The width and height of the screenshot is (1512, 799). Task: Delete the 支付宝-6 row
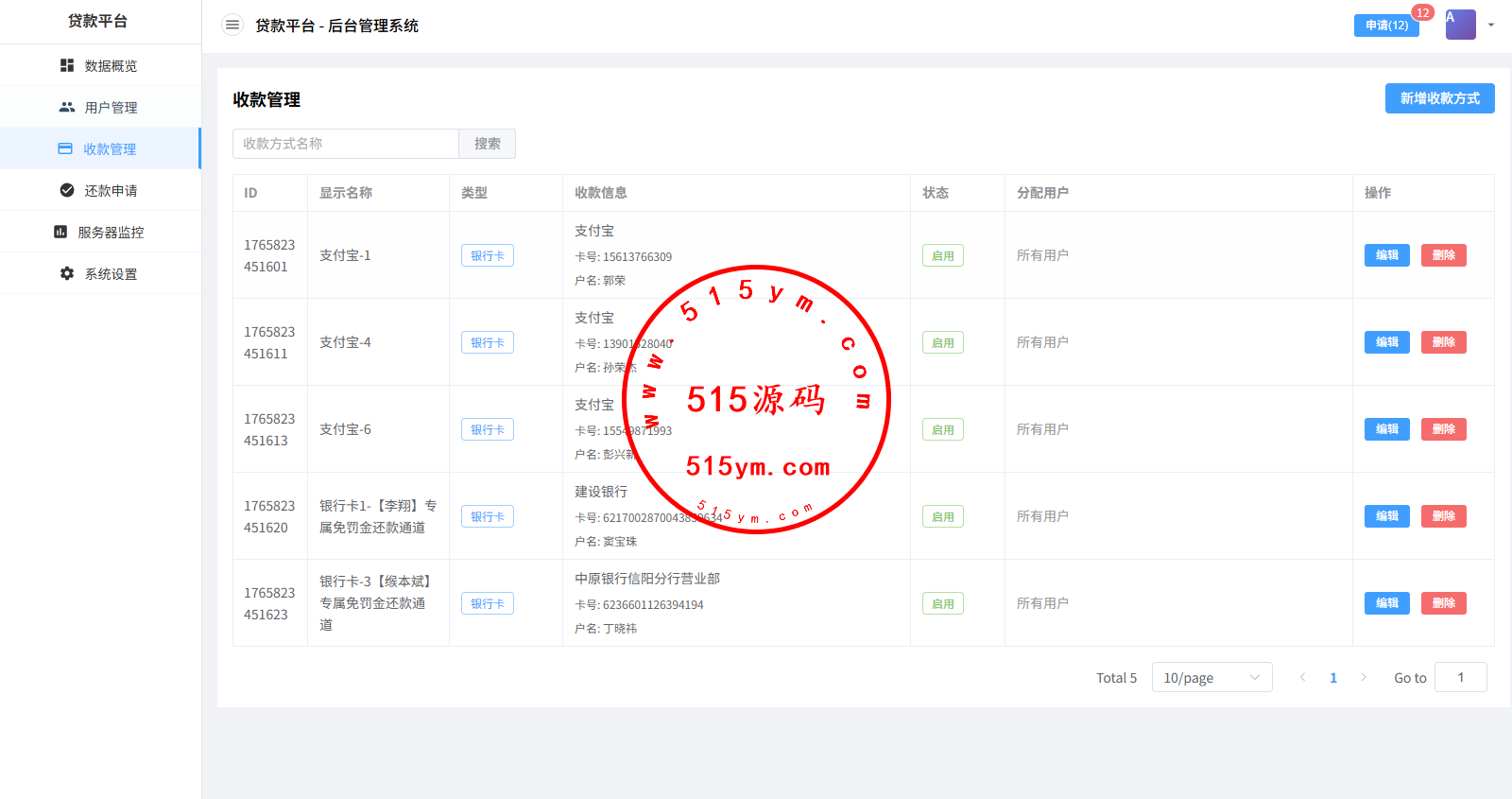1443,429
